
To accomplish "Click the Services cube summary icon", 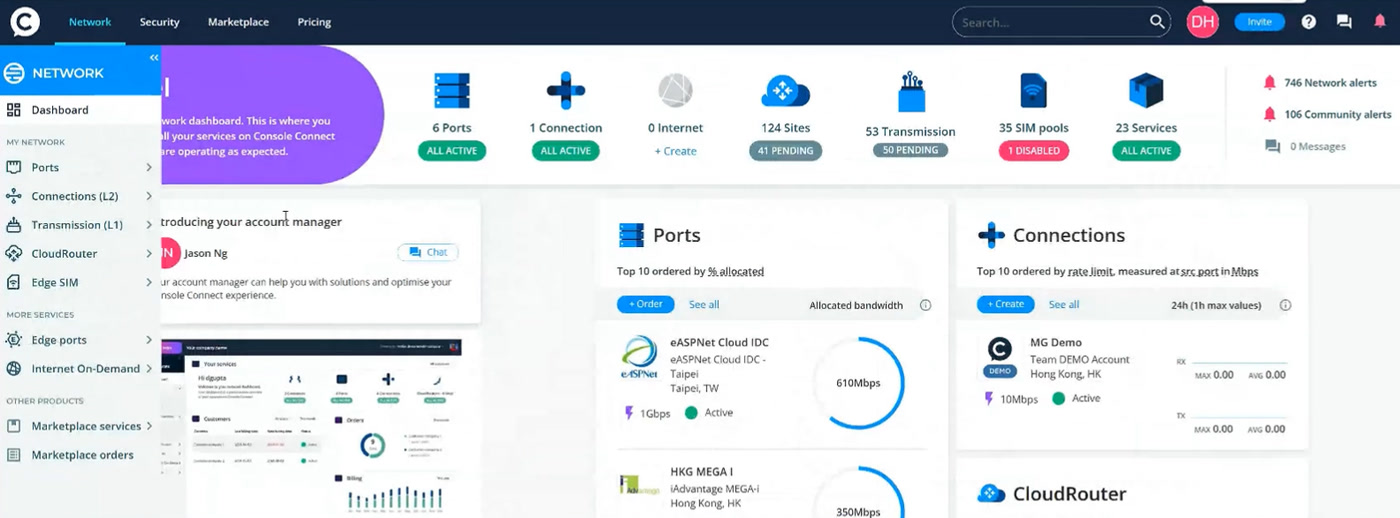I will click(1146, 90).
